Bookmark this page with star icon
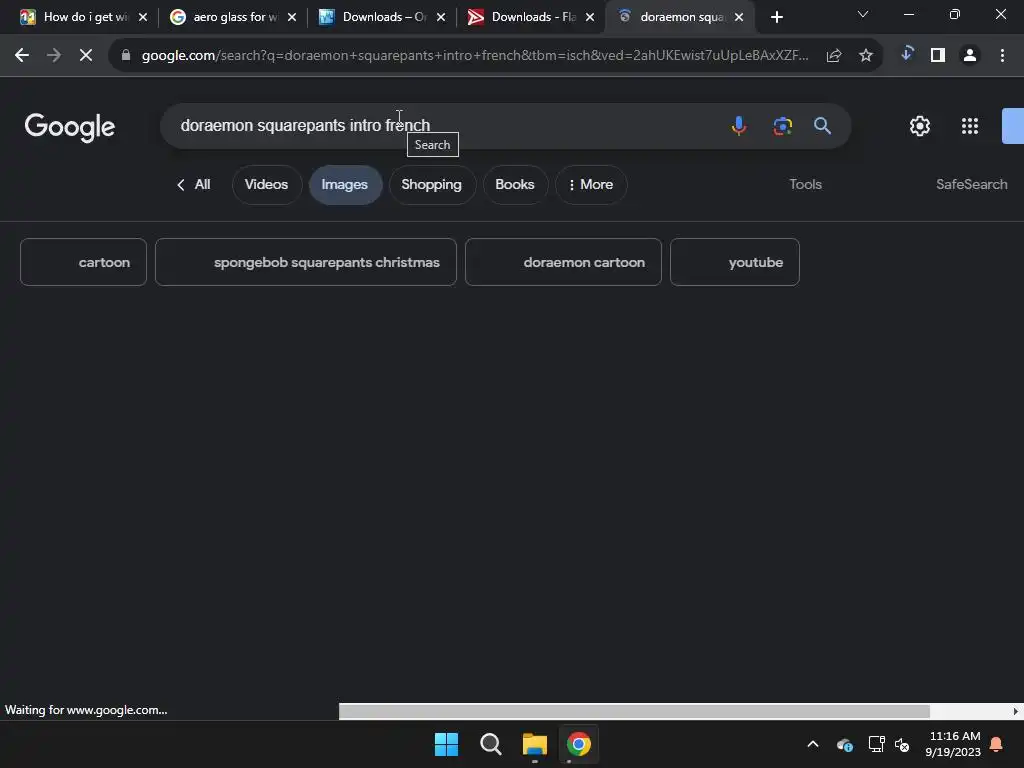The image size is (1024, 768). coord(865,56)
